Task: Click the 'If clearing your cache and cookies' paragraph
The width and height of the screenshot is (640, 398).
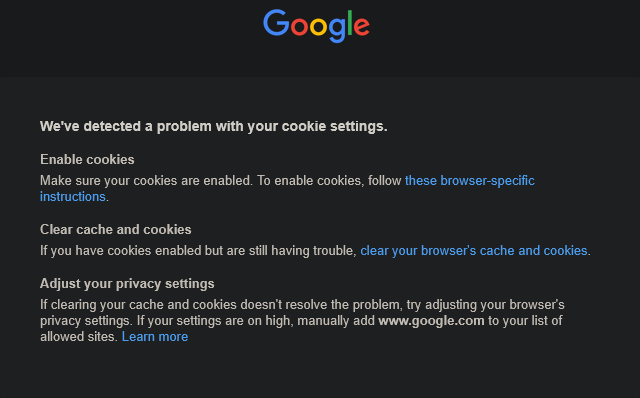Action: click(302, 320)
